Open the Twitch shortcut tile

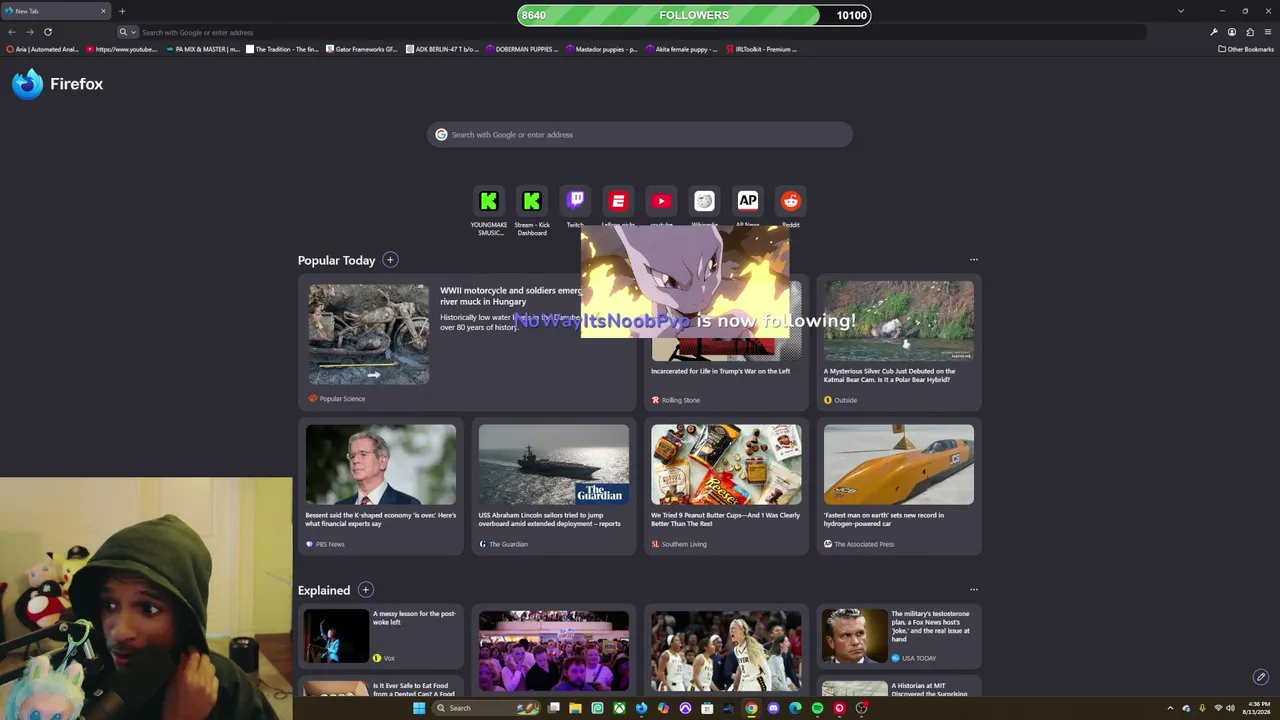(575, 201)
